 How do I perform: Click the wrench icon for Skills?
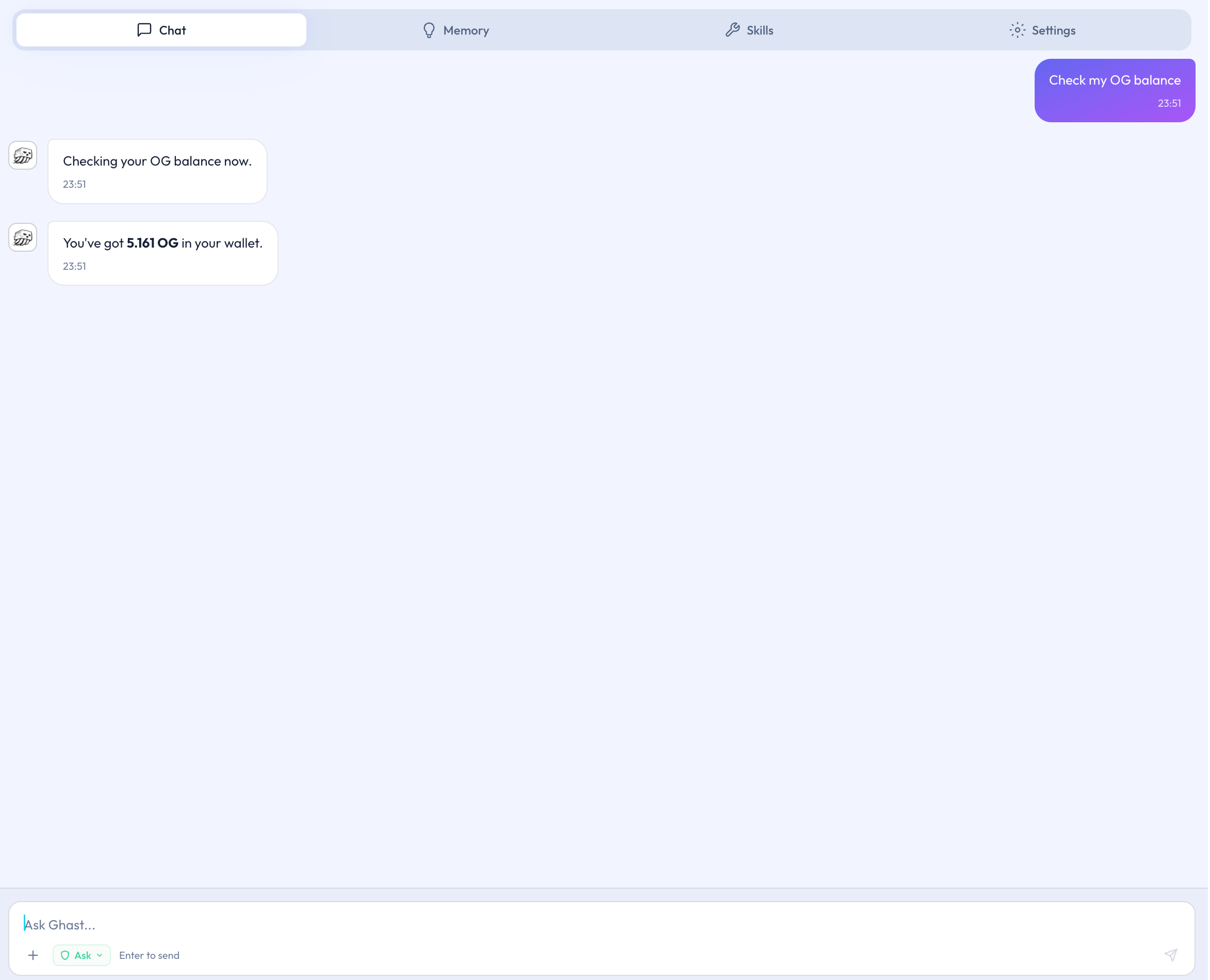point(733,30)
